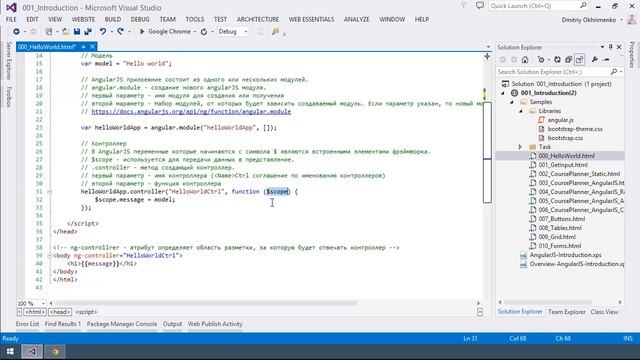This screenshot has width=640, height=360.
Task: Start debugging with the green play icon
Action: tap(142, 31)
